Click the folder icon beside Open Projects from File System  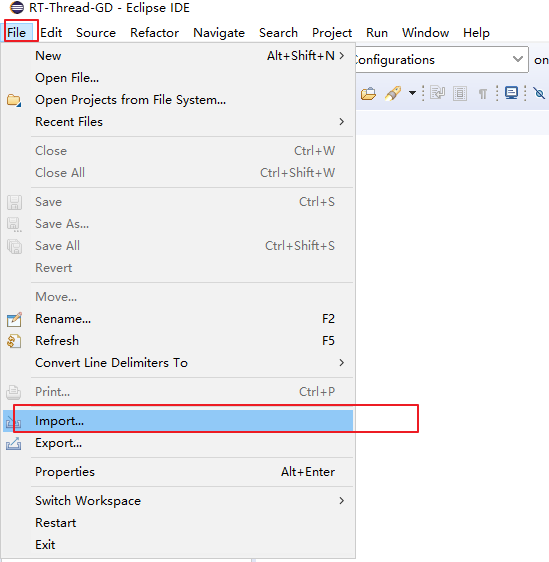click(x=14, y=100)
